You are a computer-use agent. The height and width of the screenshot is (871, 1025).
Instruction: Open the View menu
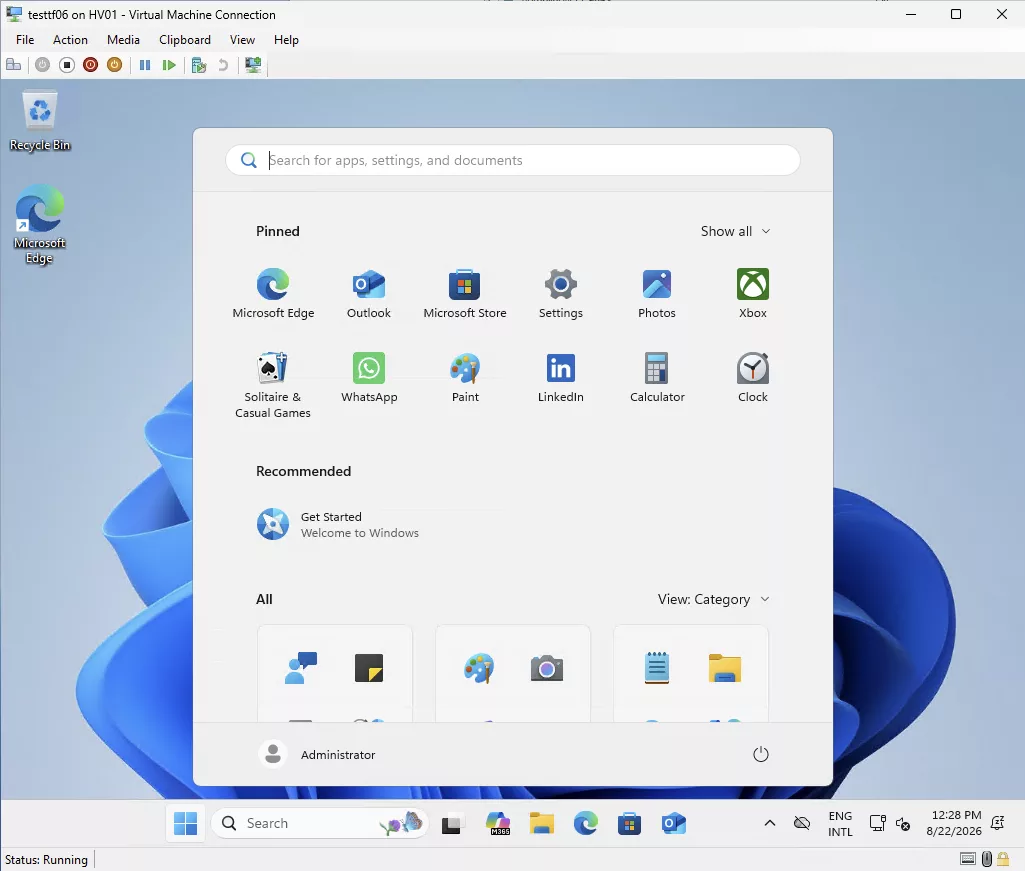pyautogui.click(x=242, y=40)
